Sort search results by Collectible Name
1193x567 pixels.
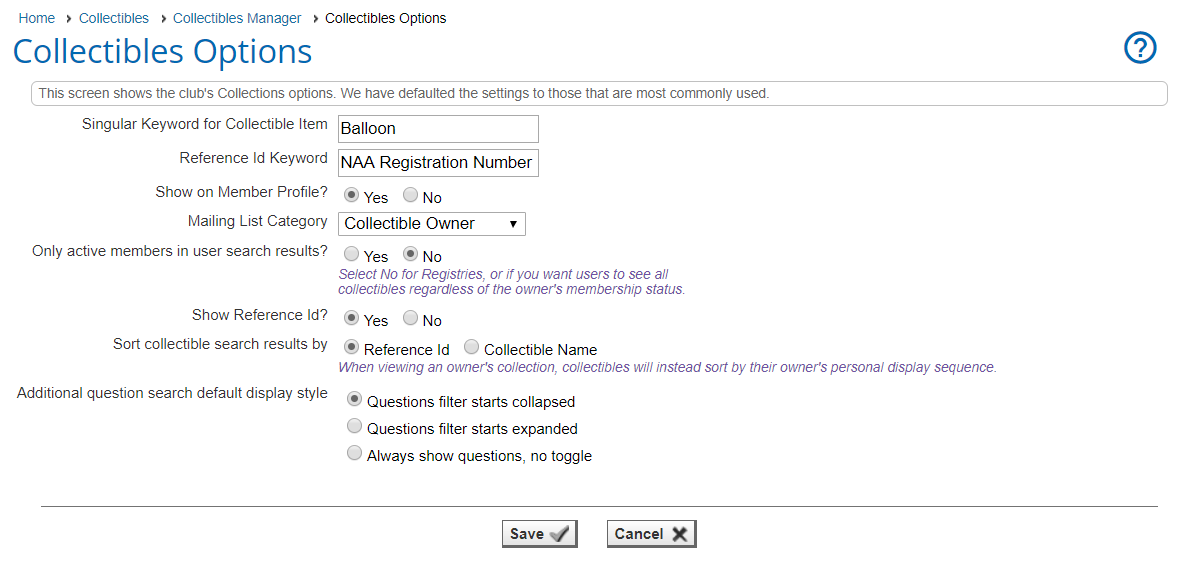pyautogui.click(x=472, y=348)
